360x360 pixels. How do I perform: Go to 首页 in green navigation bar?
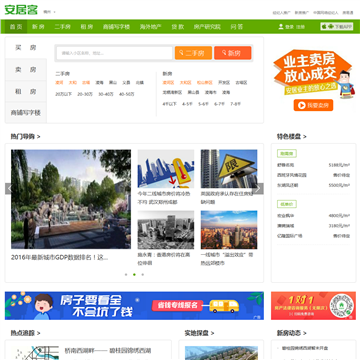[x=16, y=27]
